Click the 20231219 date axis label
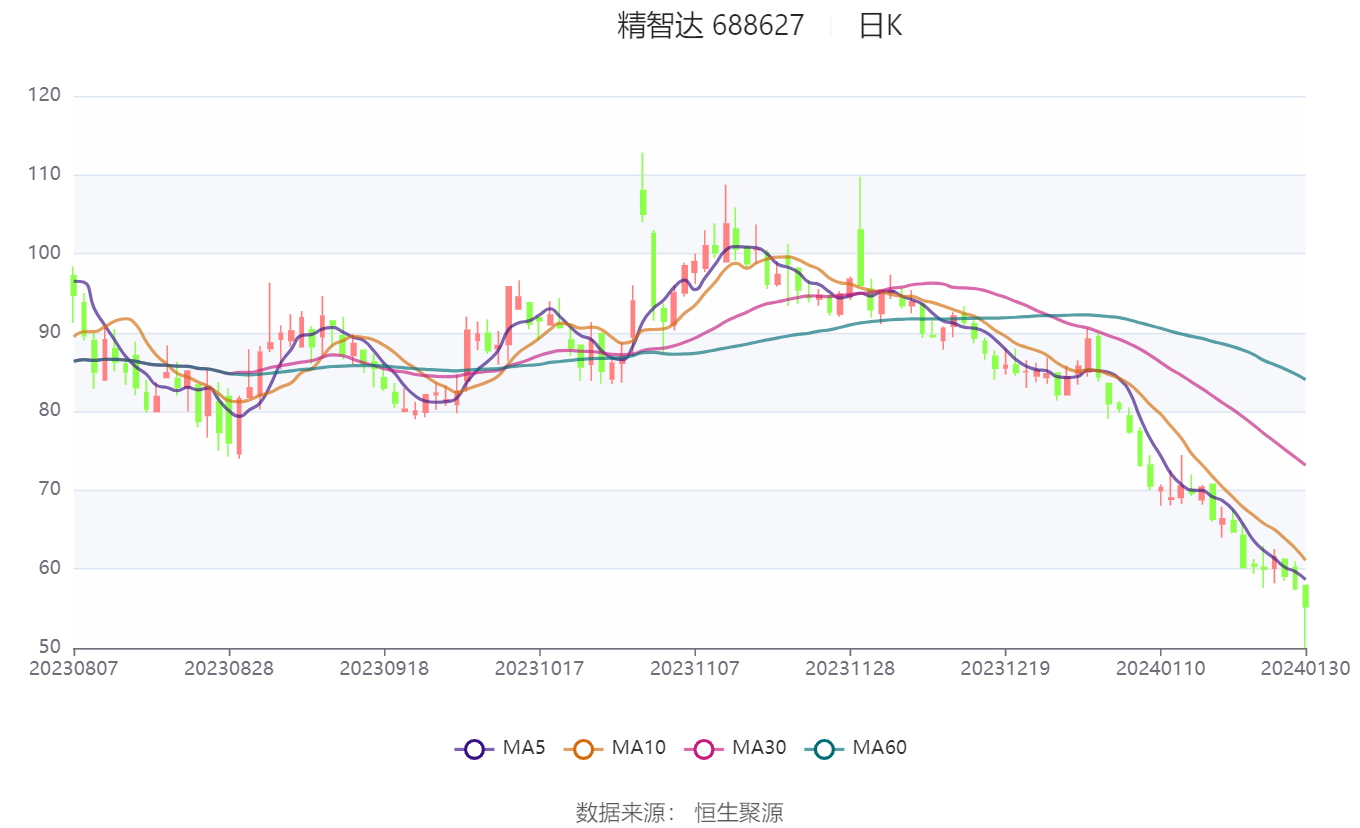 [1005, 669]
